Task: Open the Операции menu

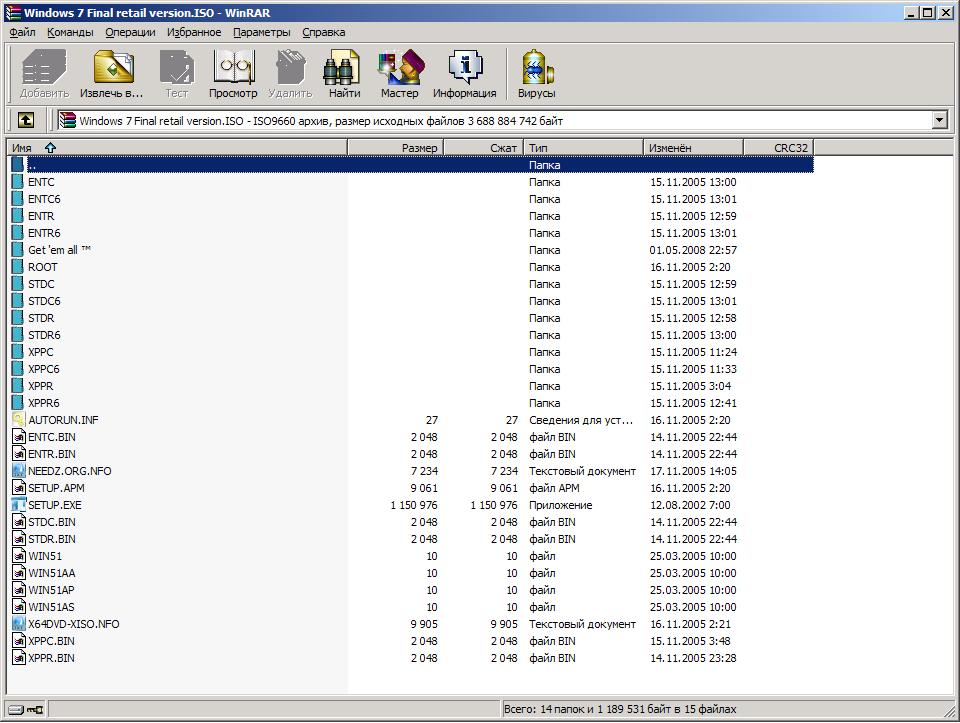Action: click(x=130, y=32)
